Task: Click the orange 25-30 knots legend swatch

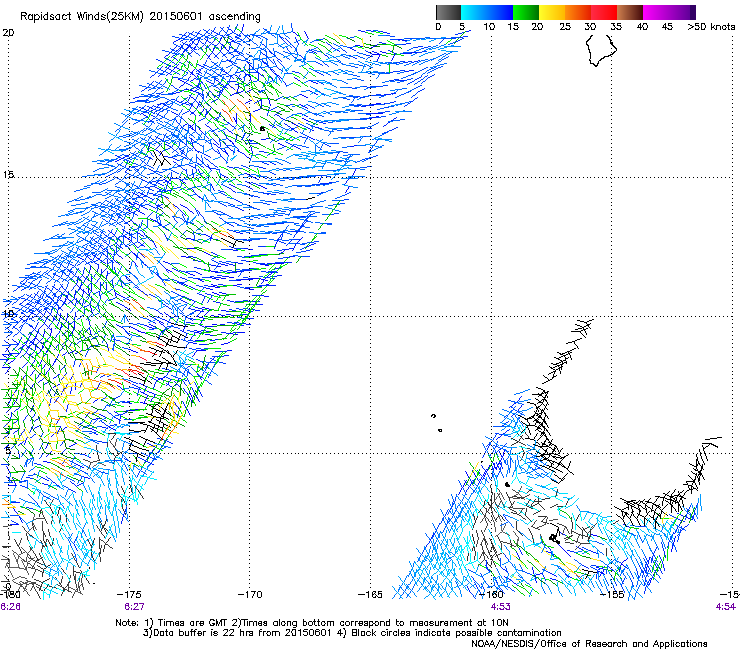Action: click(578, 12)
